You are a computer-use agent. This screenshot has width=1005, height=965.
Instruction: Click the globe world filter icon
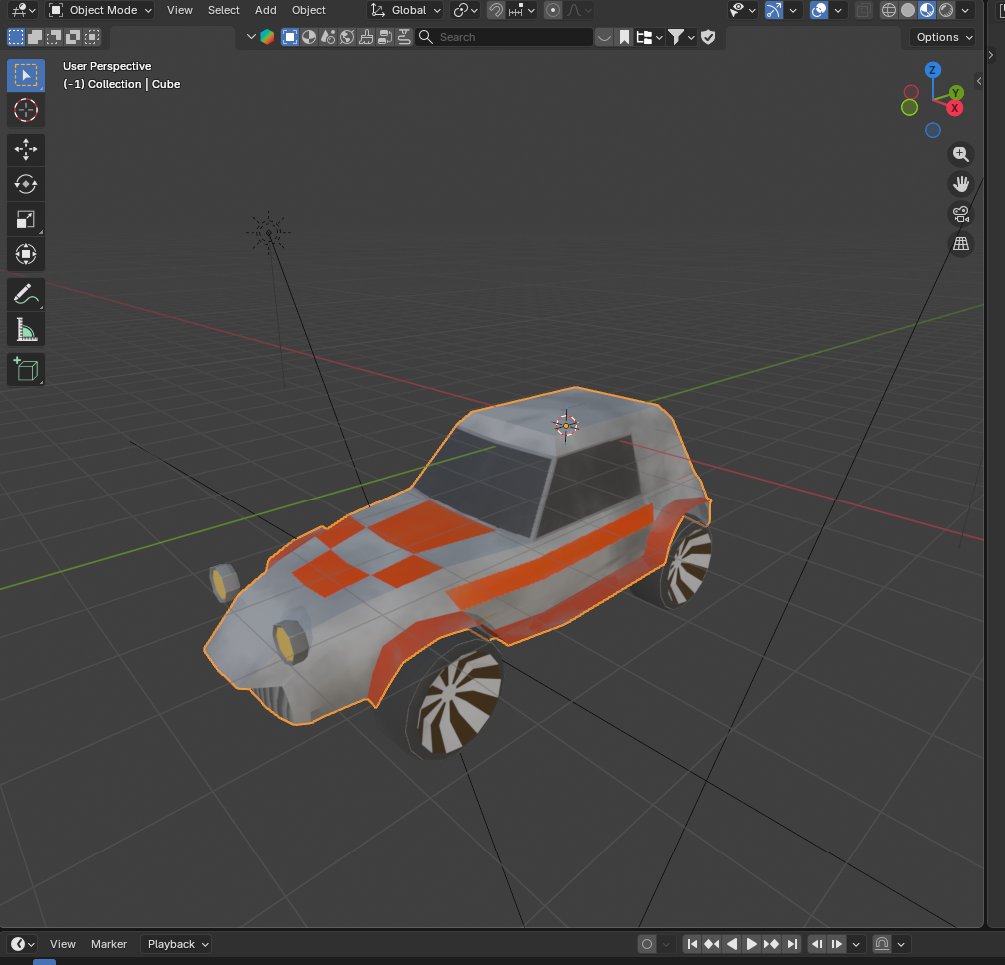[347, 37]
